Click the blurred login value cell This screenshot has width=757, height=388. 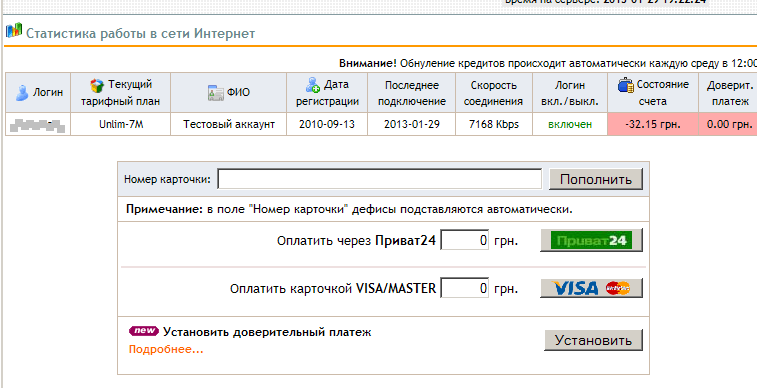[x=38, y=124]
